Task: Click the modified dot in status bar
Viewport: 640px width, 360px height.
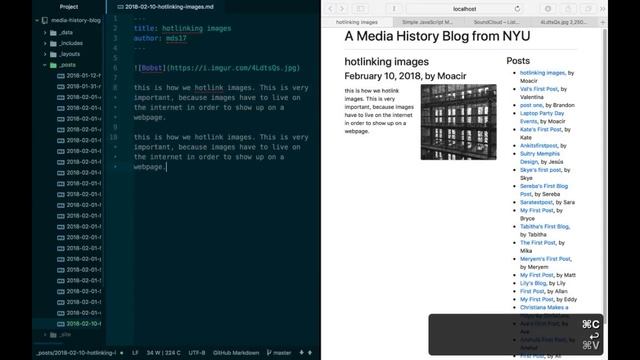Action: tap(122, 353)
